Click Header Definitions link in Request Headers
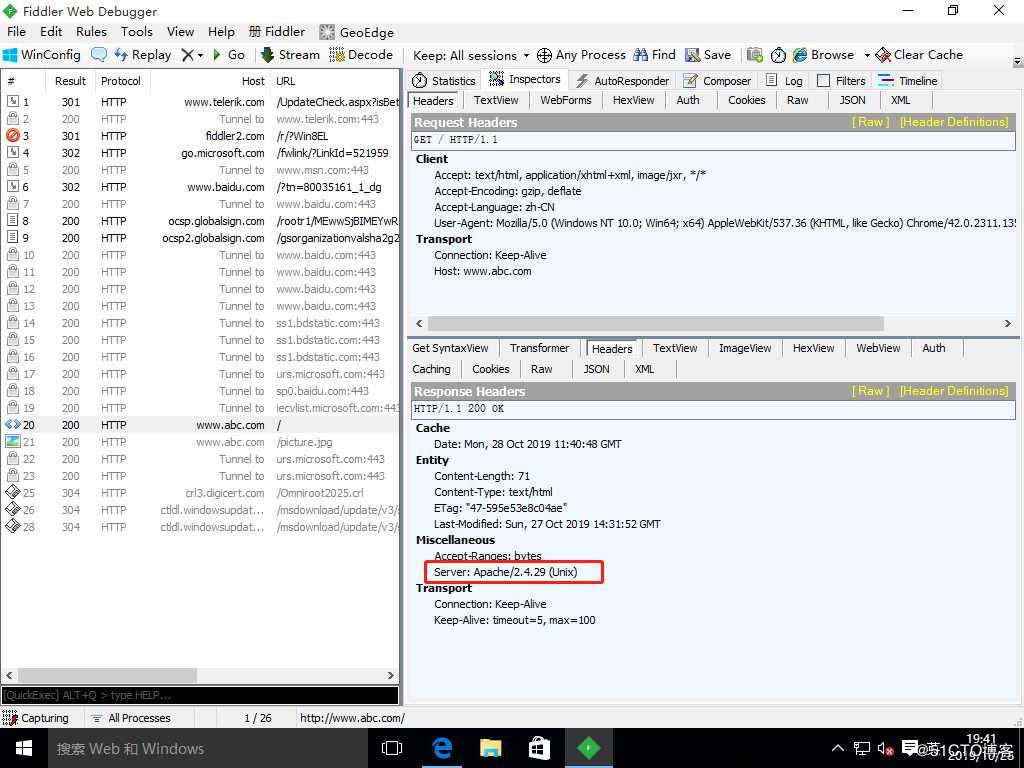The image size is (1024, 768). tap(953, 122)
